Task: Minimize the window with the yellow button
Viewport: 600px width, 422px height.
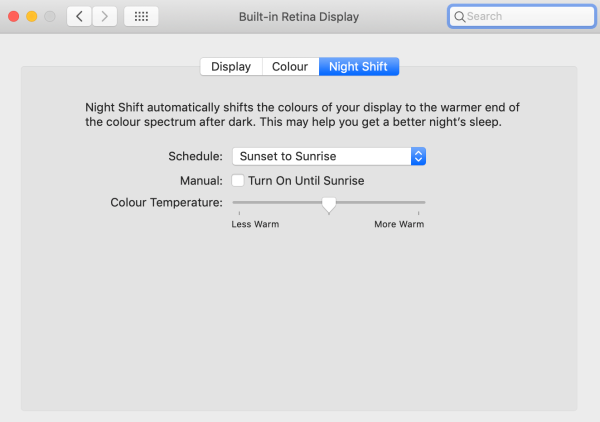Action: (x=32, y=16)
